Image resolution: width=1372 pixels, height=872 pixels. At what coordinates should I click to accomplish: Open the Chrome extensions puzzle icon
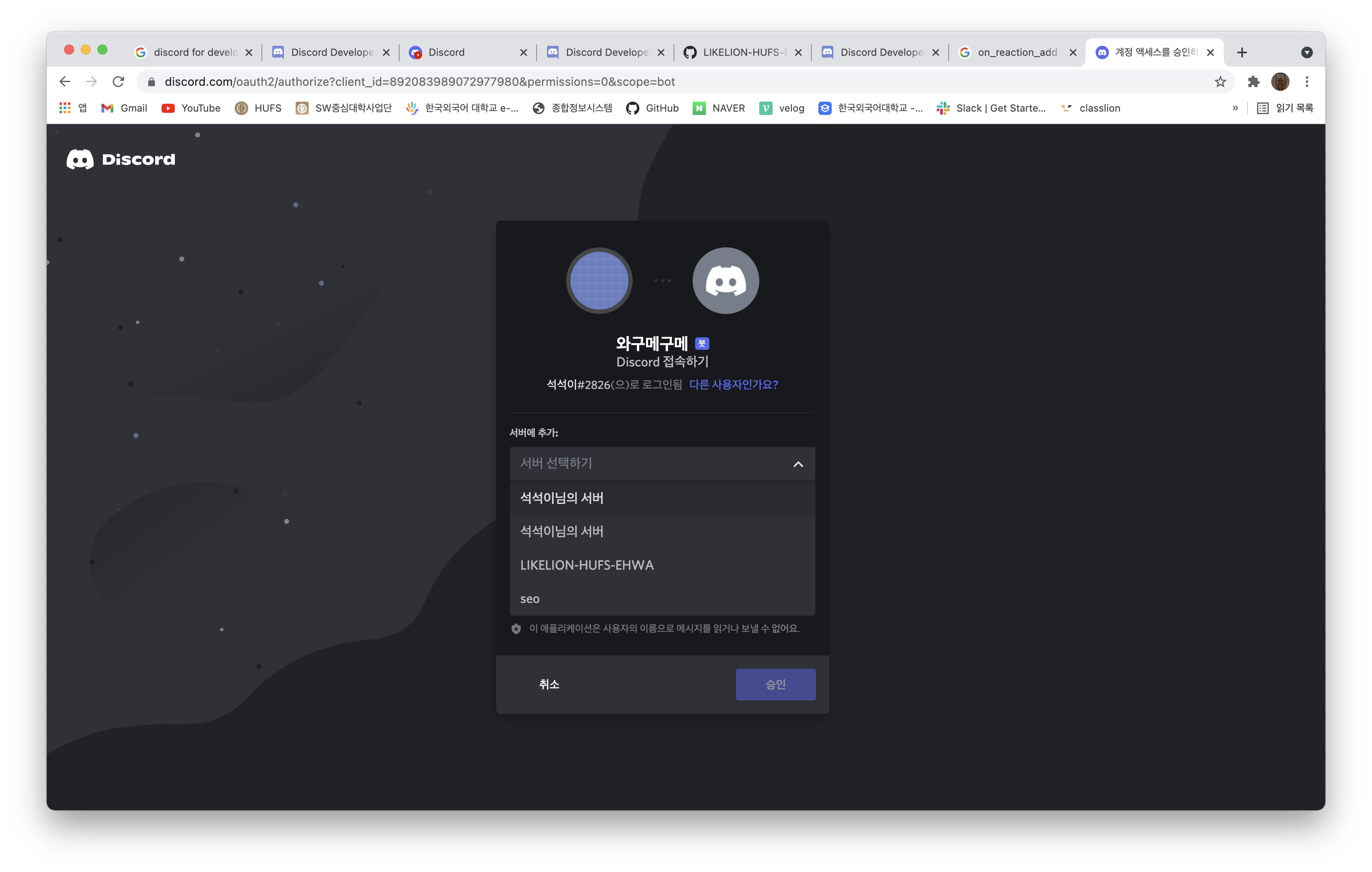1253,82
